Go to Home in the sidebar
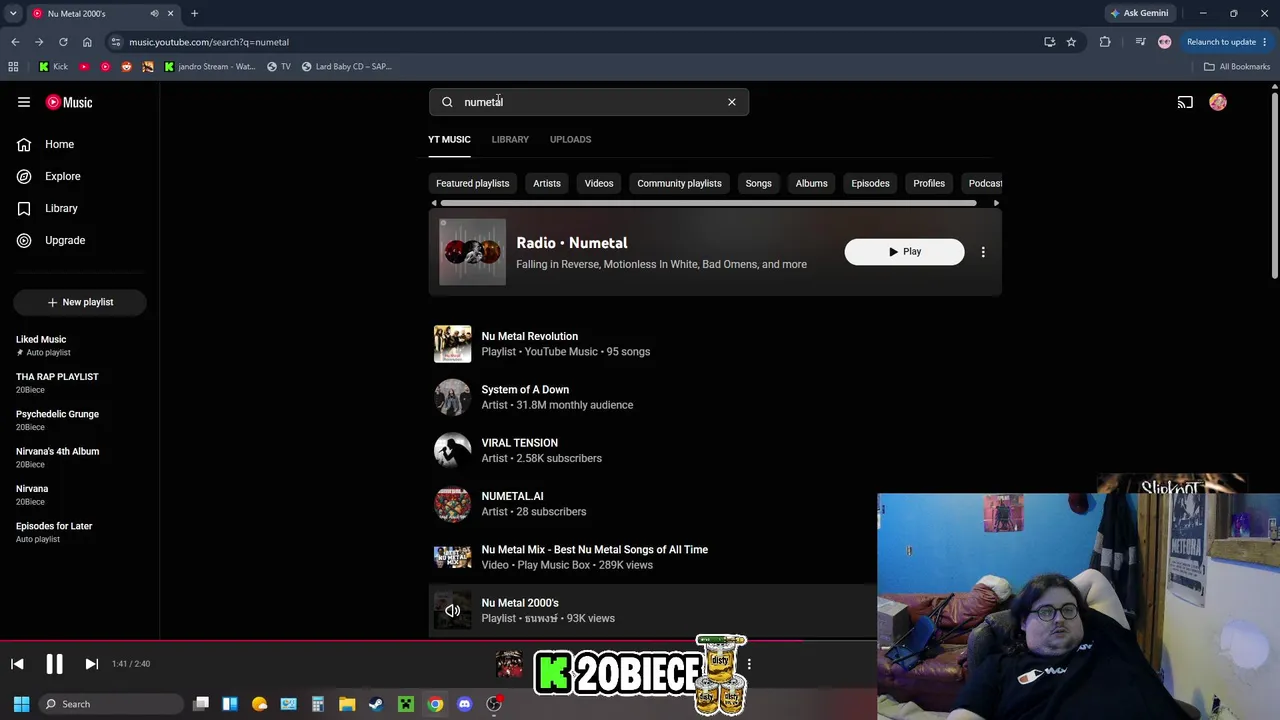Screen dimensions: 1280x720 [x=80, y=144]
